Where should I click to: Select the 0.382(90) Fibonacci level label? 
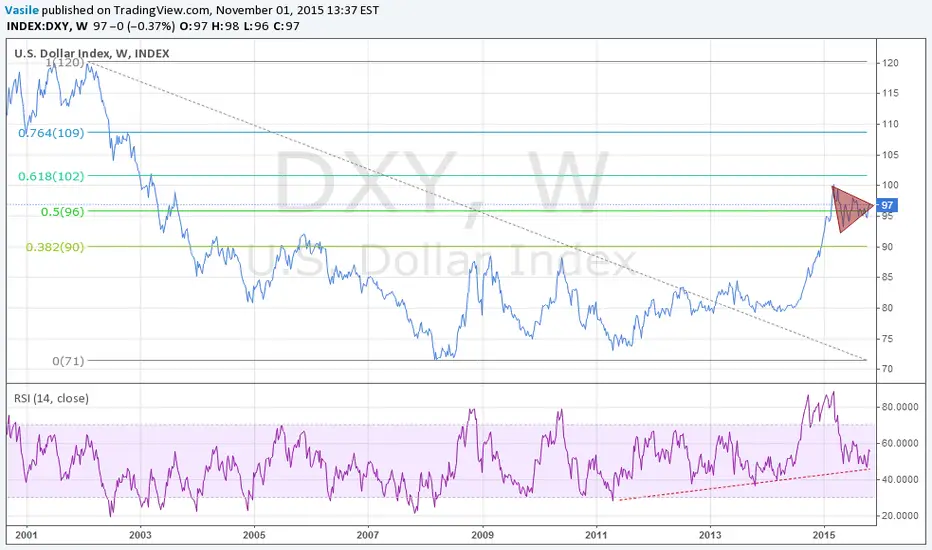coord(55,247)
